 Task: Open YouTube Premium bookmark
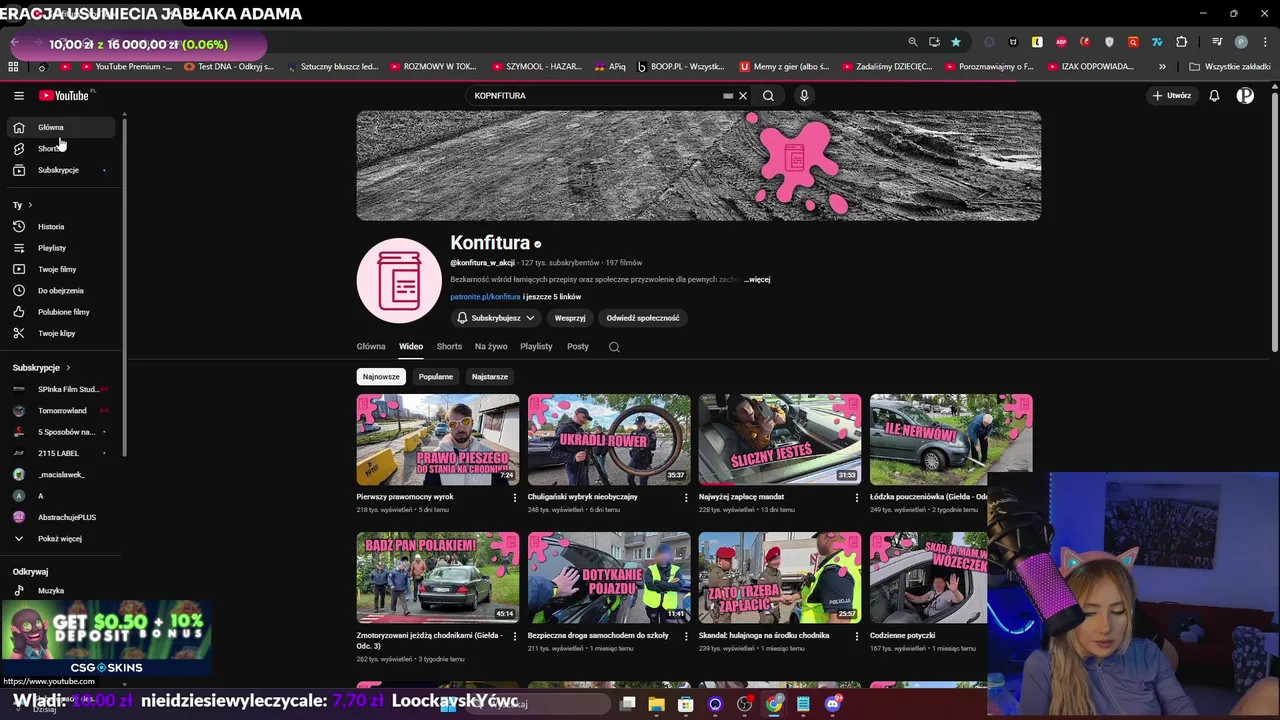click(x=126, y=67)
